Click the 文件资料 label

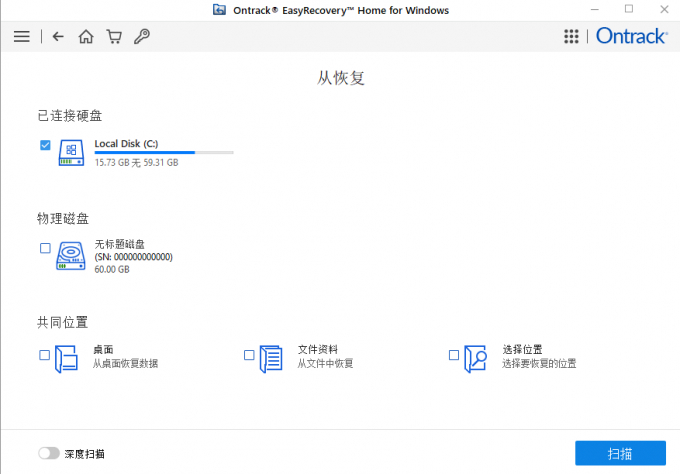317,350
